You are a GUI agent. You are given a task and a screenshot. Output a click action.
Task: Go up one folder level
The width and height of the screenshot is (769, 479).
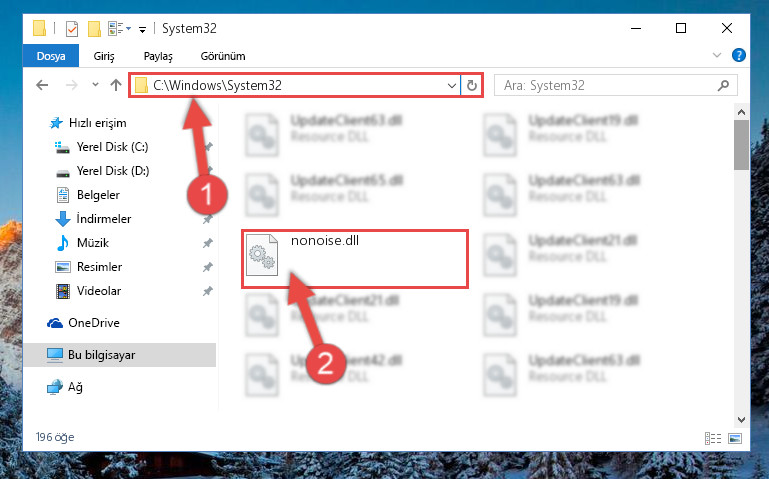(x=116, y=85)
